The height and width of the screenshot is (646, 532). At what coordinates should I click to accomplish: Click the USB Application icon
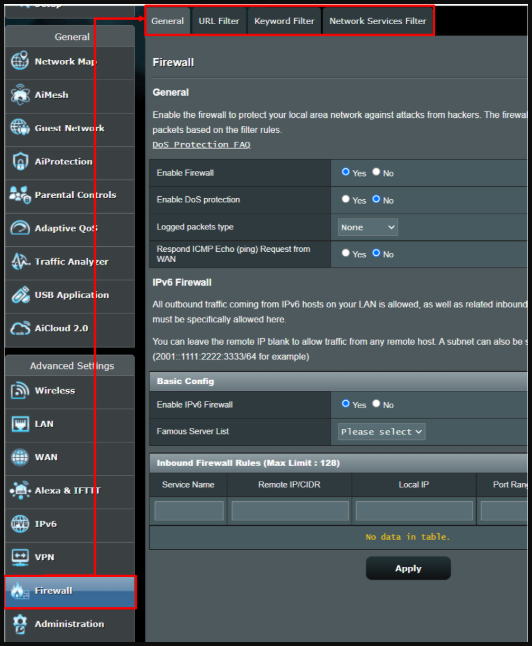click(20, 295)
